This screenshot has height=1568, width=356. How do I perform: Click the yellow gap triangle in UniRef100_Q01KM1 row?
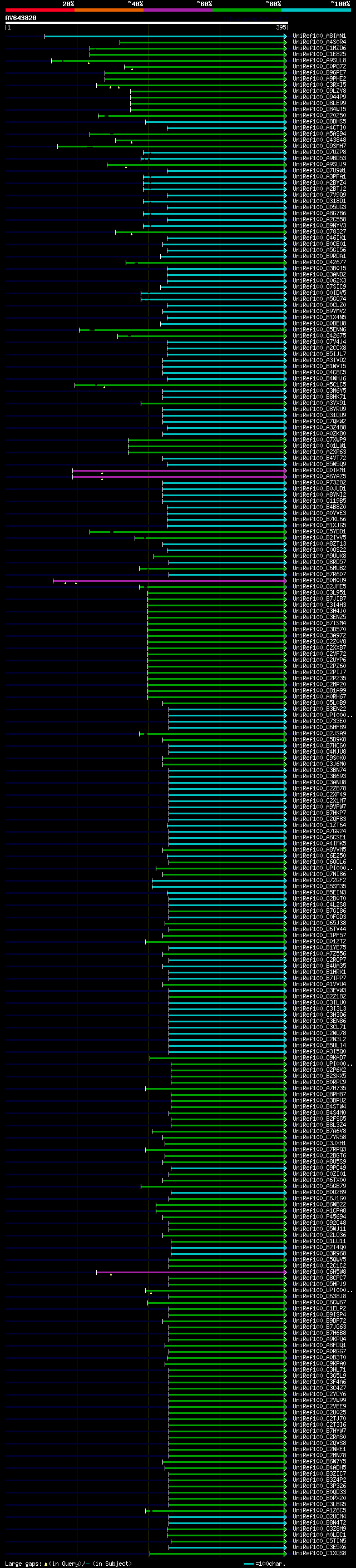[102, 472]
